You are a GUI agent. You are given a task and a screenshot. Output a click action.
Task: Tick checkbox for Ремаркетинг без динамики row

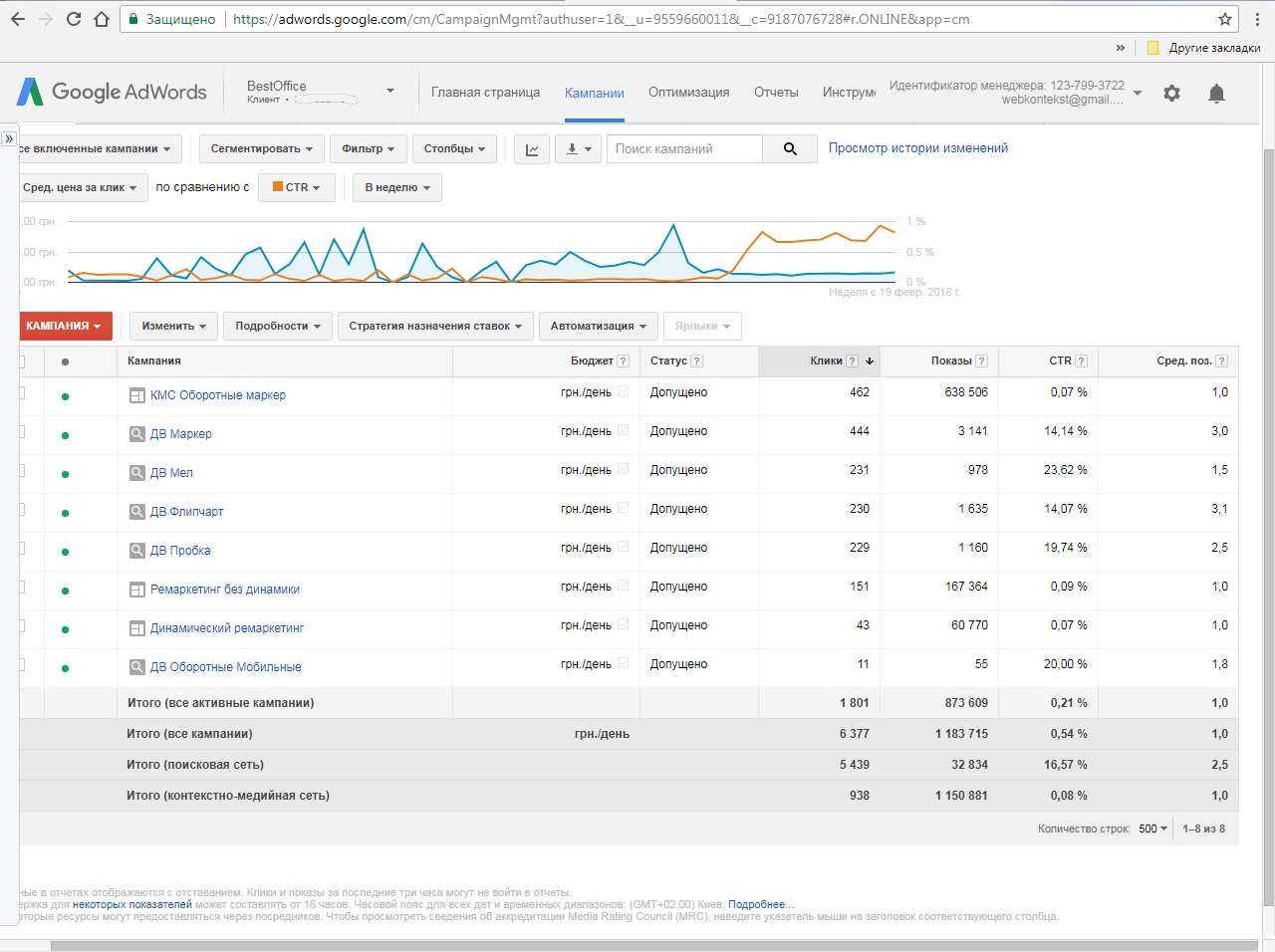click(x=21, y=587)
